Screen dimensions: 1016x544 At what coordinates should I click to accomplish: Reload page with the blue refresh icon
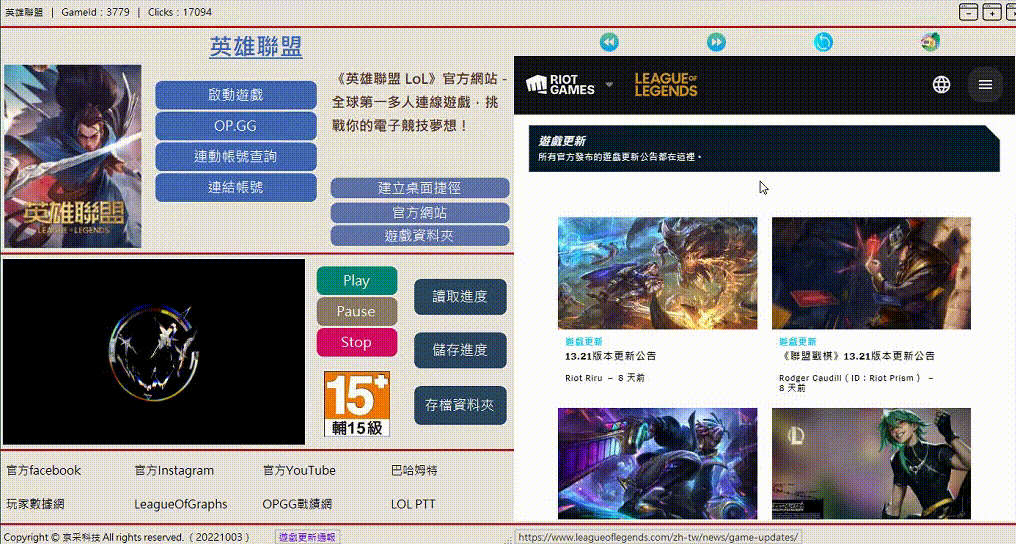(x=823, y=42)
